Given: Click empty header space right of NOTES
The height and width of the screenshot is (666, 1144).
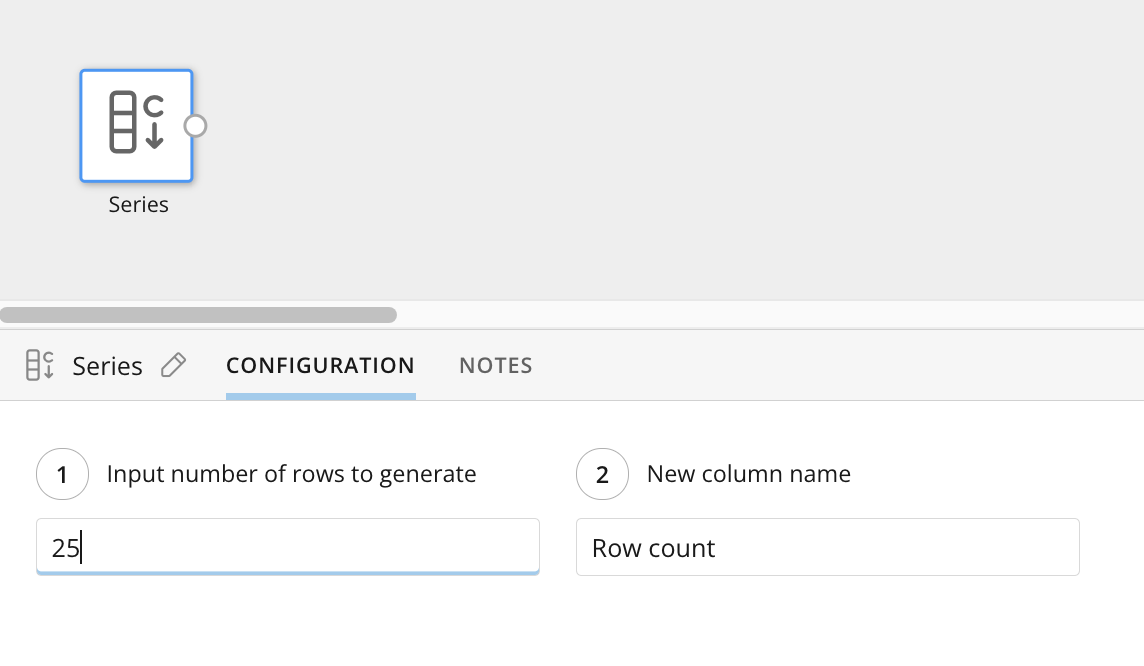Looking at the screenshot, I should tap(839, 365).
